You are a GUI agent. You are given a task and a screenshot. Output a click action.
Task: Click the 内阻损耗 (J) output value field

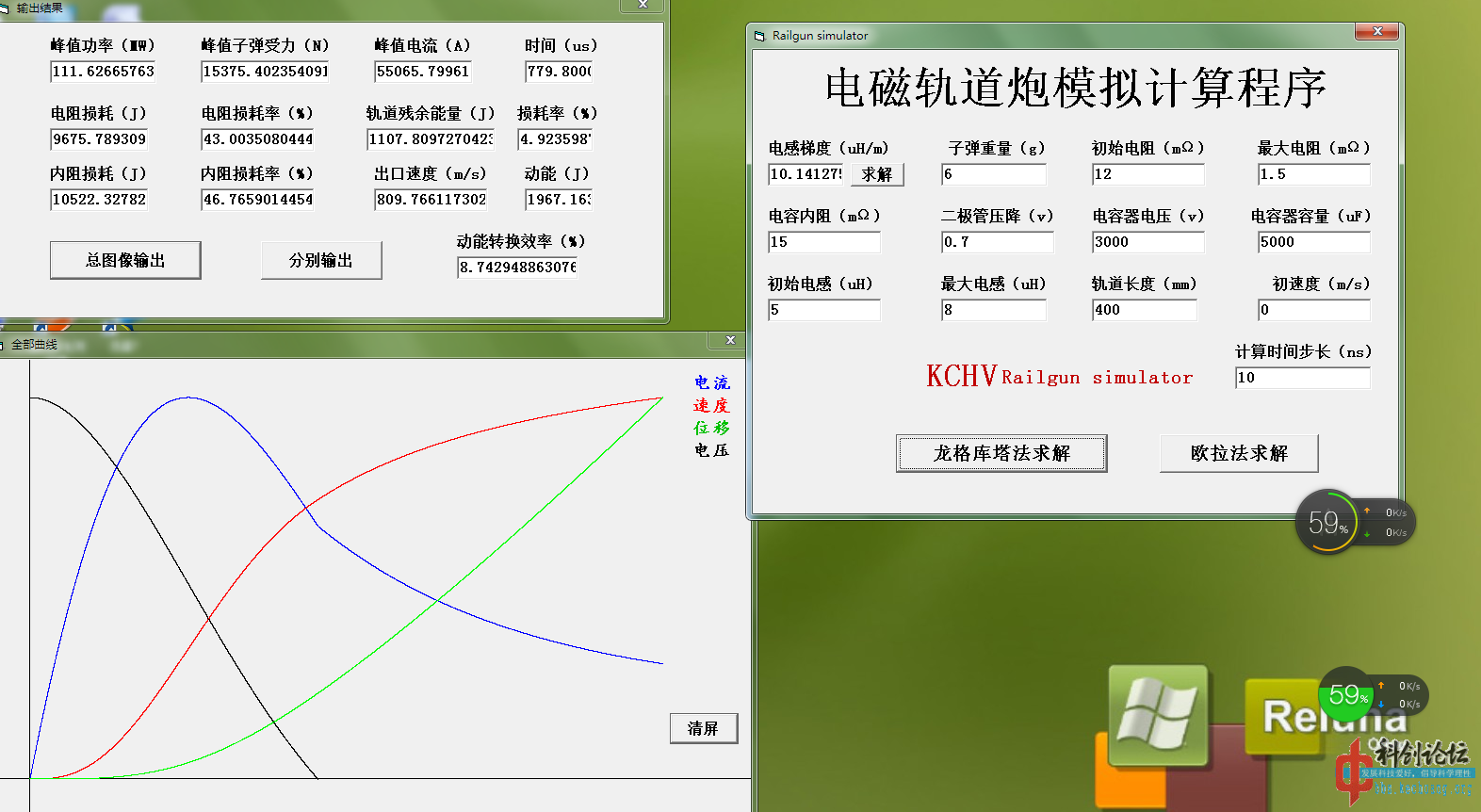point(99,200)
